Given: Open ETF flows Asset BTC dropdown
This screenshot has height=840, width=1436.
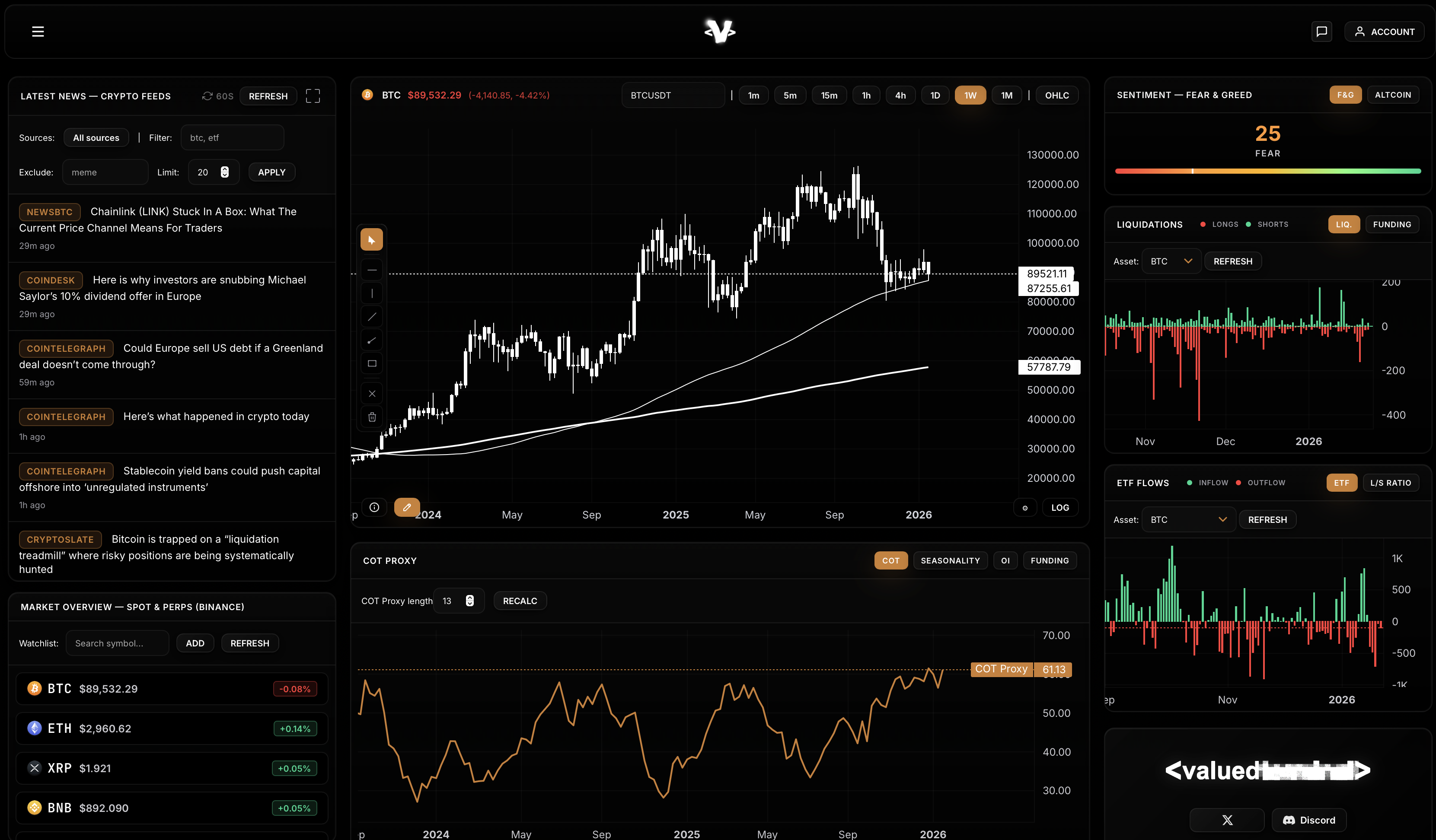Looking at the screenshot, I should (x=1189, y=519).
